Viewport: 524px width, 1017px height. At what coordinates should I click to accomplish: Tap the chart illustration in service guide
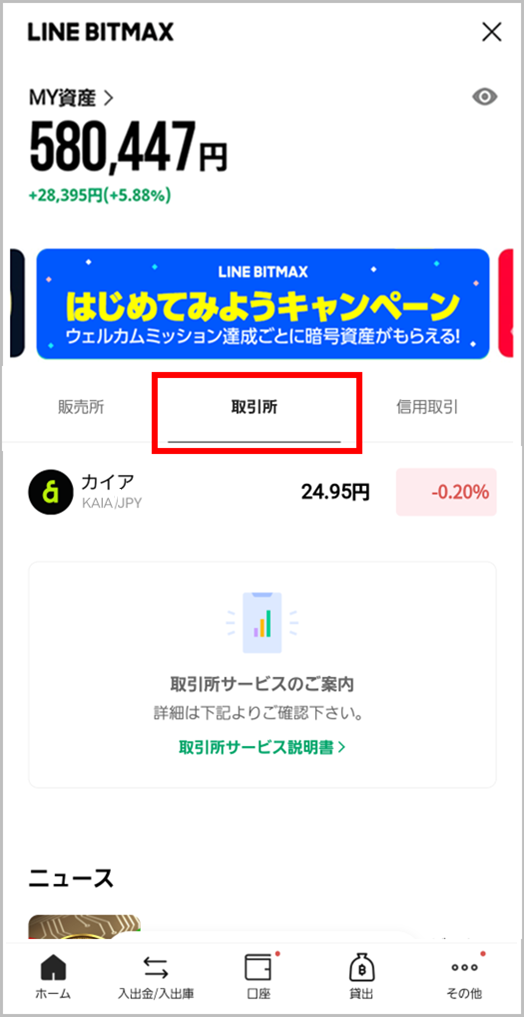tap(262, 621)
